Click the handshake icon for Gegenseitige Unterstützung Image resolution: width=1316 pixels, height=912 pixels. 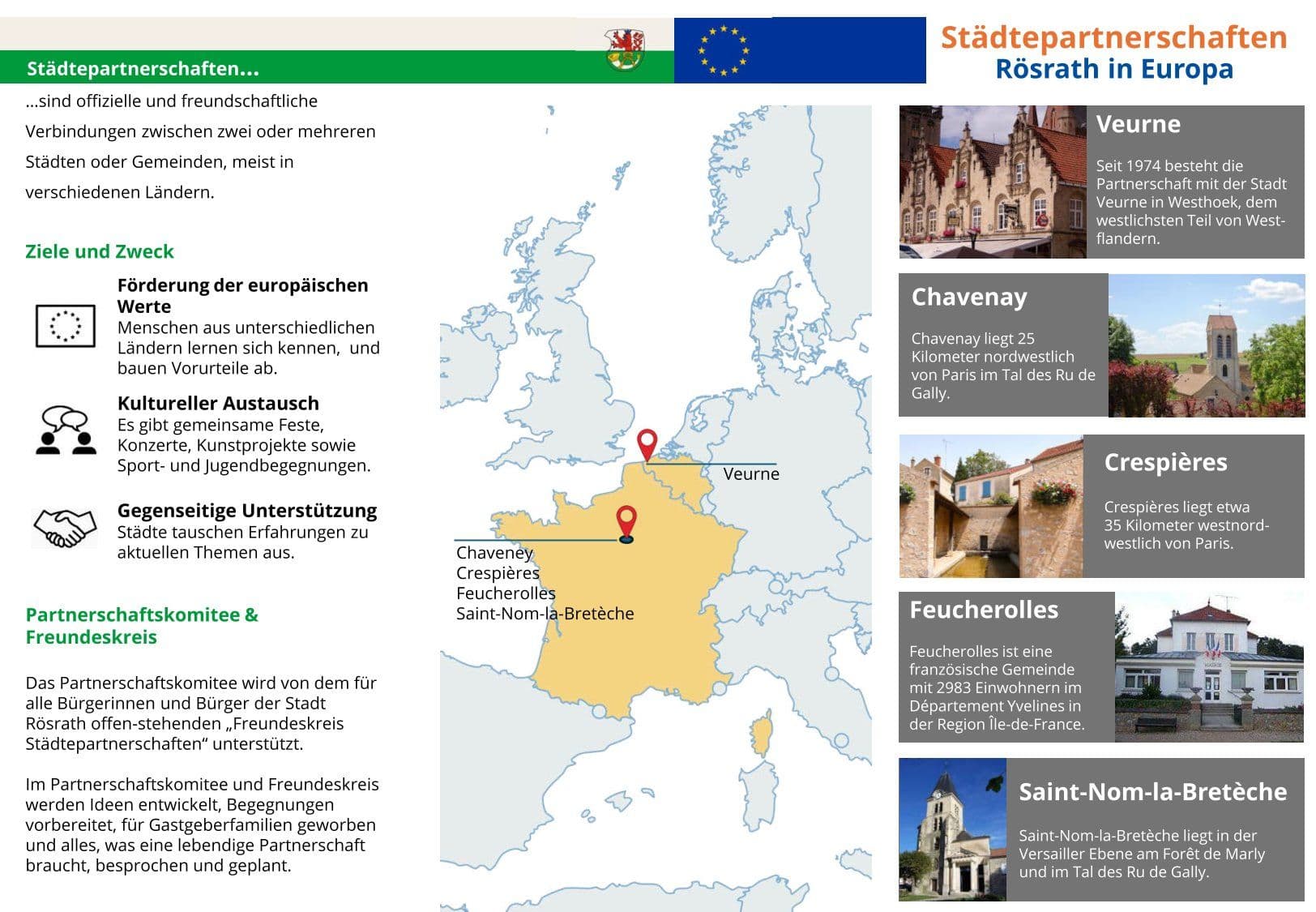pos(65,528)
